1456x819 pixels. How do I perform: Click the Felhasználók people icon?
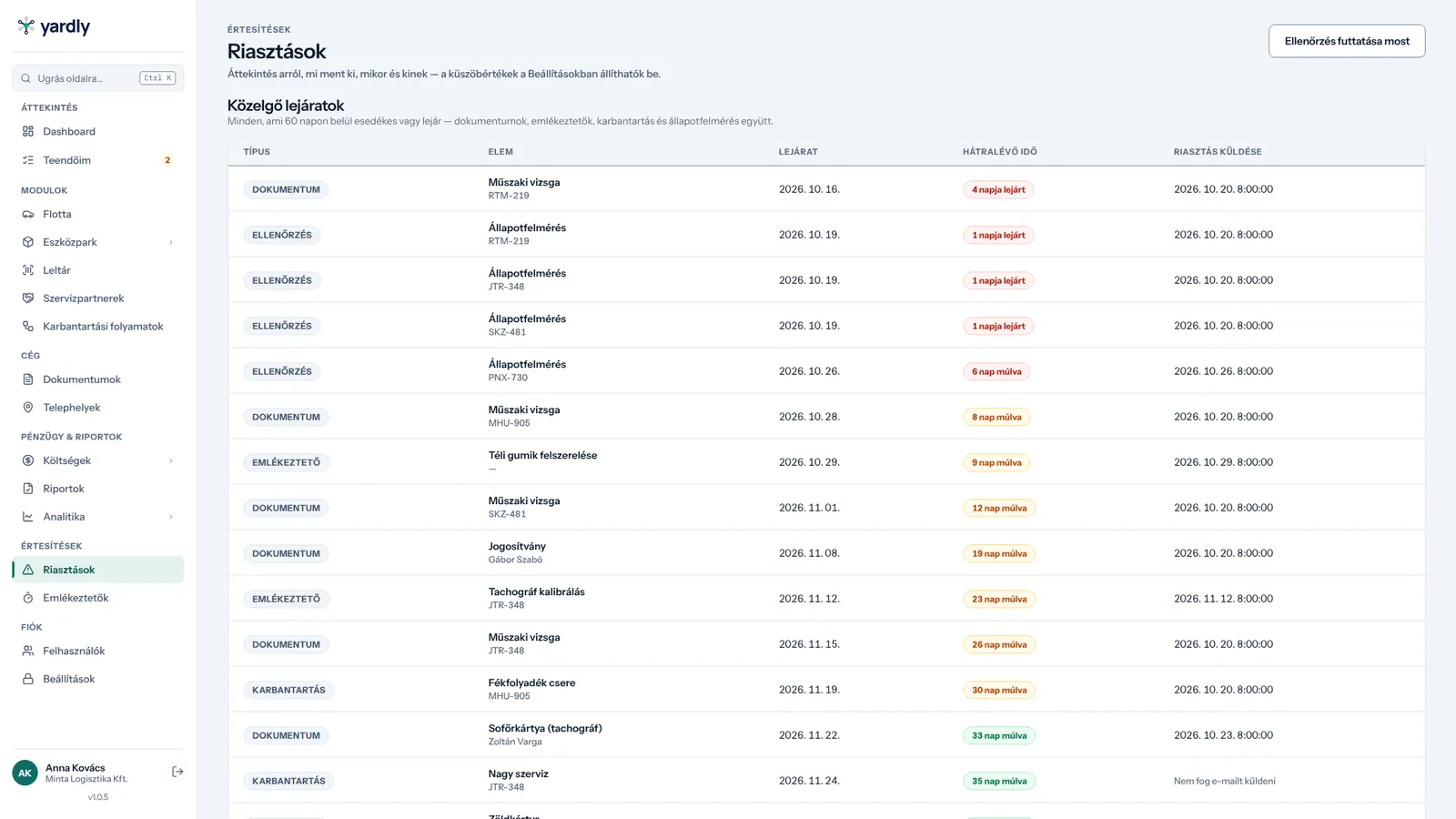[x=28, y=651]
